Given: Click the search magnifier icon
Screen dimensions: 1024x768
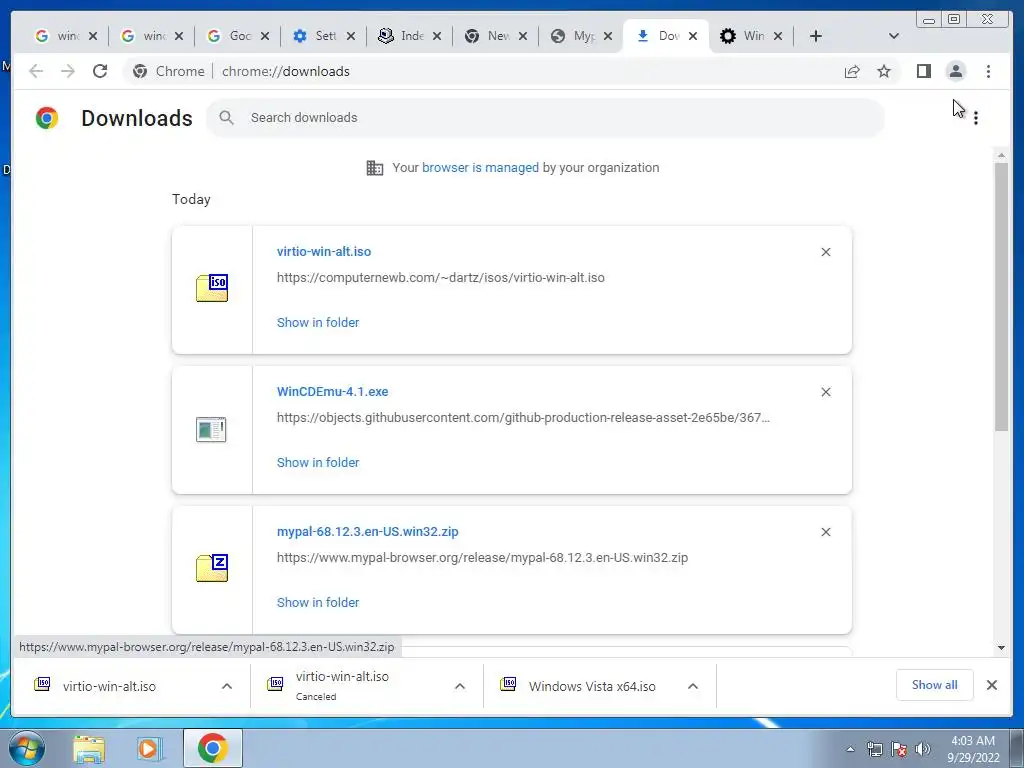Looking at the screenshot, I should pyautogui.click(x=227, y=118).
